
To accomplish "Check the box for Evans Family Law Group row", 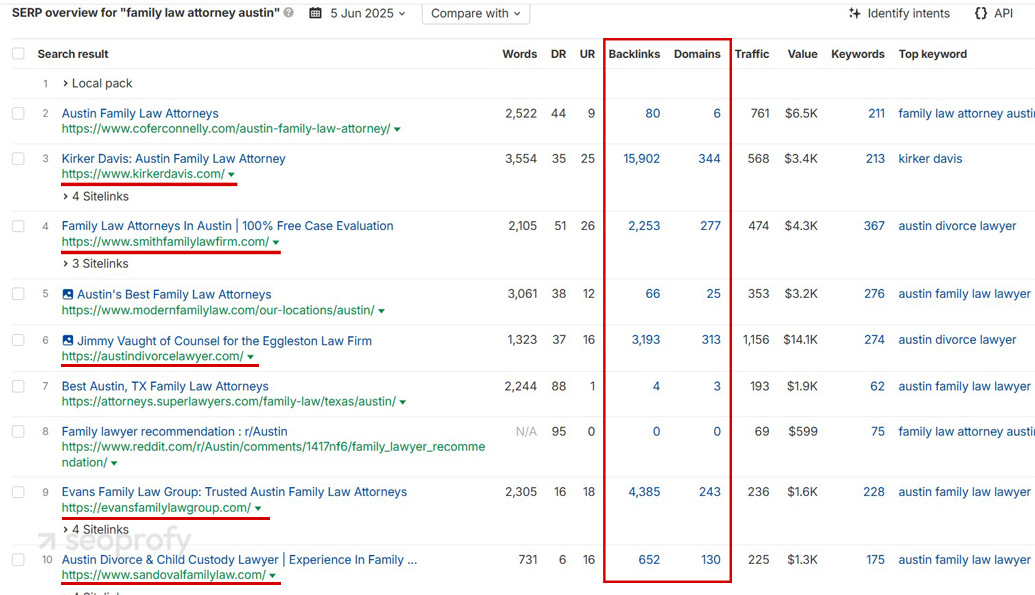I will click(x=18, y=492).
